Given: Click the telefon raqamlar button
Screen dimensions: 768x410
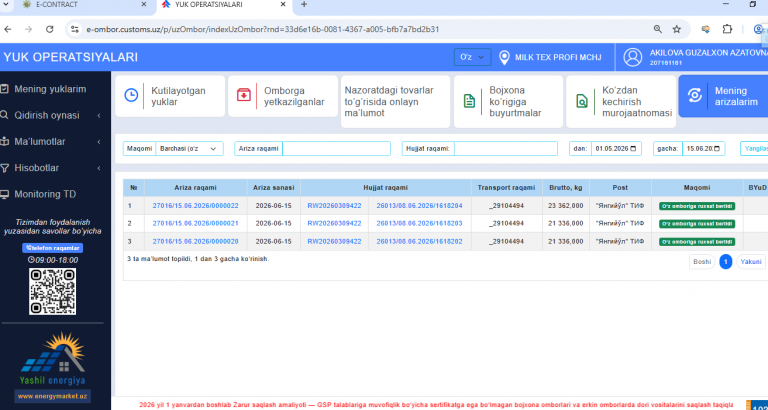Looking at the screenshot, I should tap(52, 248).
